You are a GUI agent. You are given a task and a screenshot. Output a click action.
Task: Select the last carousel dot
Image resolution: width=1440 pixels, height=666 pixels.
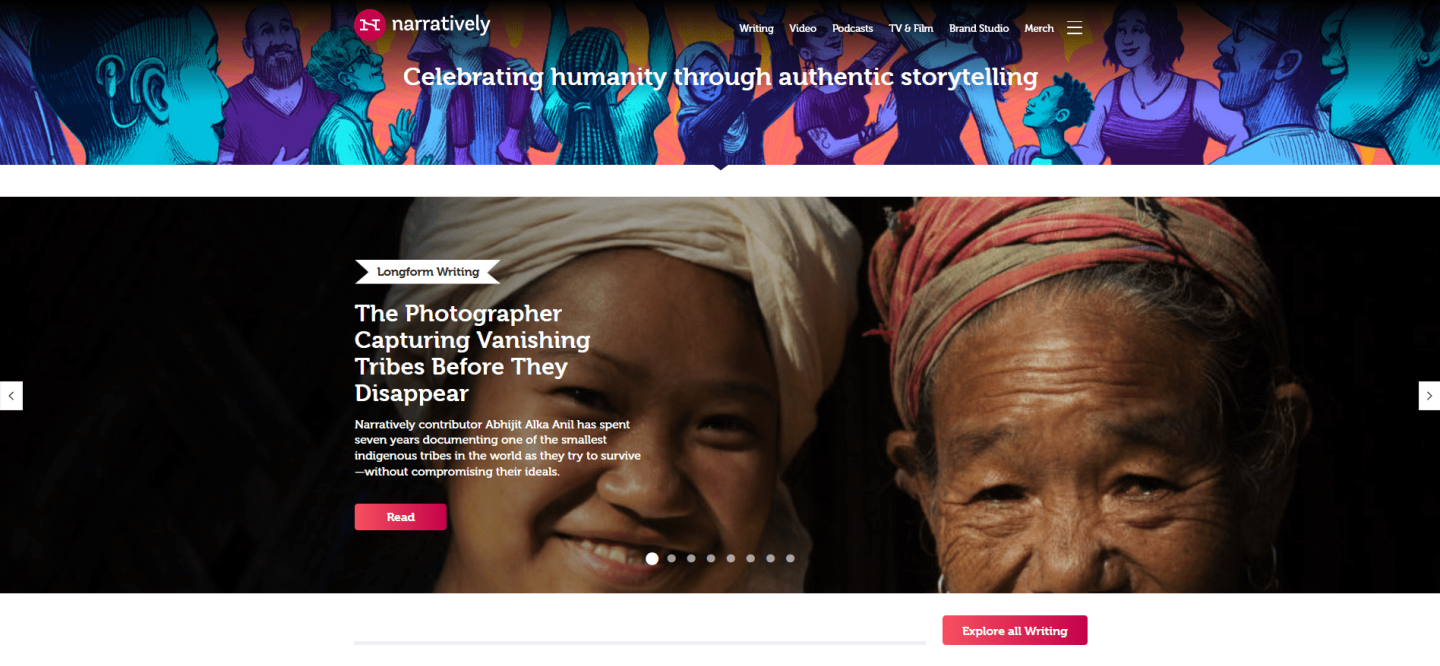coord(790,559)
